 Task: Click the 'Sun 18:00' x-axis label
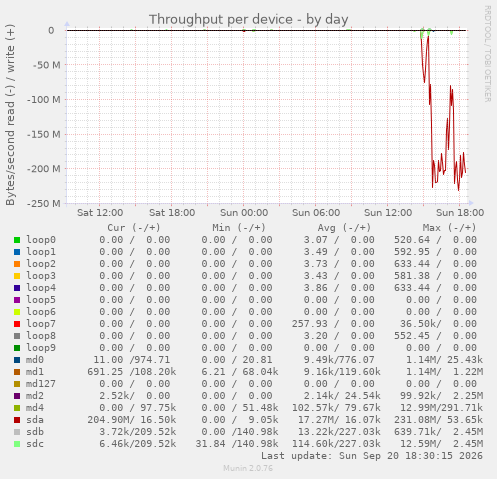click(x=460, y=213)
